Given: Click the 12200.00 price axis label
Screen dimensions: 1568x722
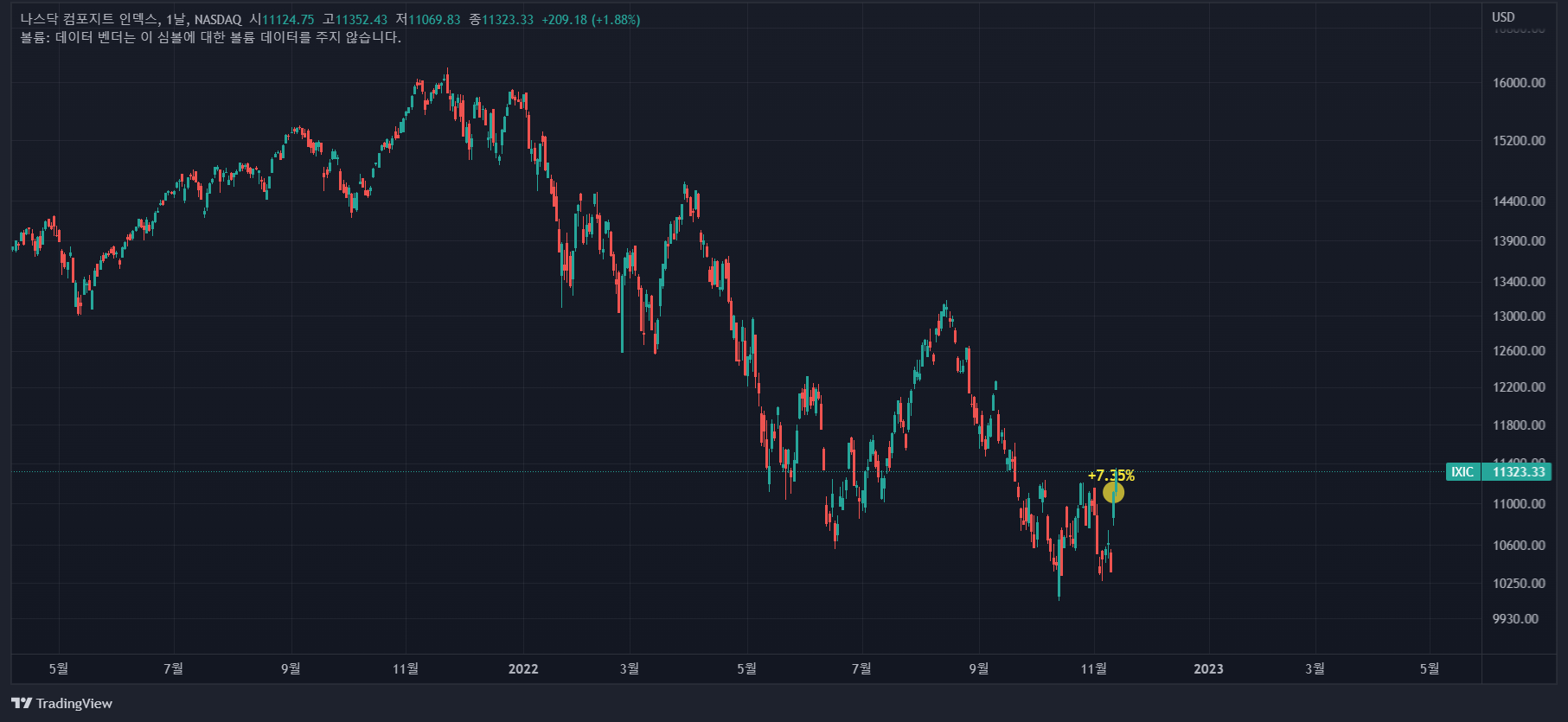Looking at the screenshot, I should [x=1519, y=387].
